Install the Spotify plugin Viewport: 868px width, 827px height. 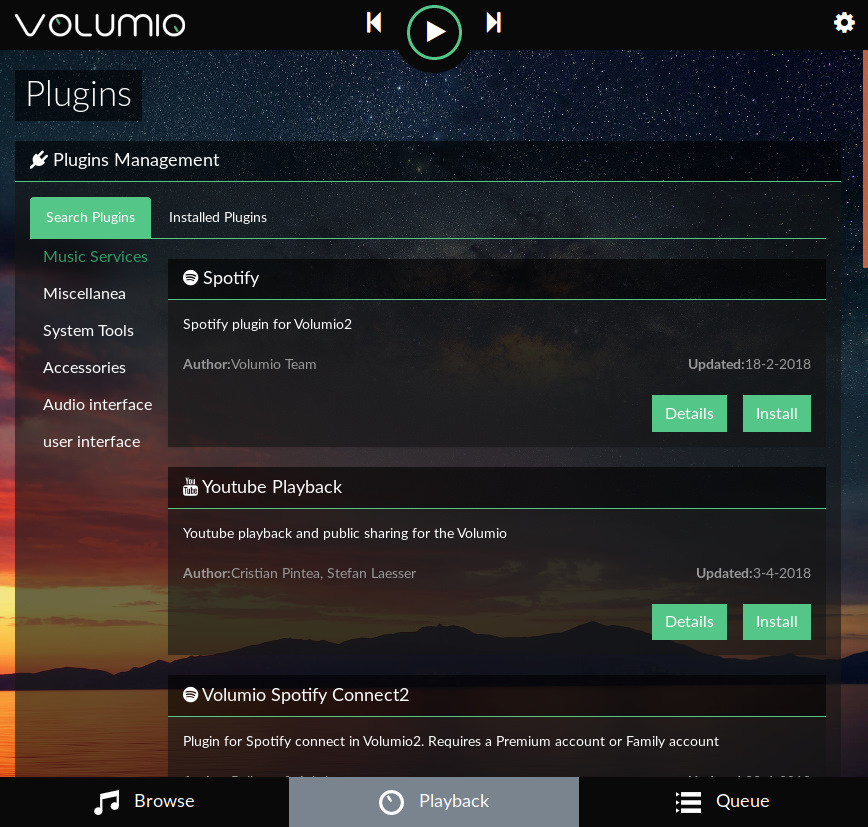pos(777,414)
